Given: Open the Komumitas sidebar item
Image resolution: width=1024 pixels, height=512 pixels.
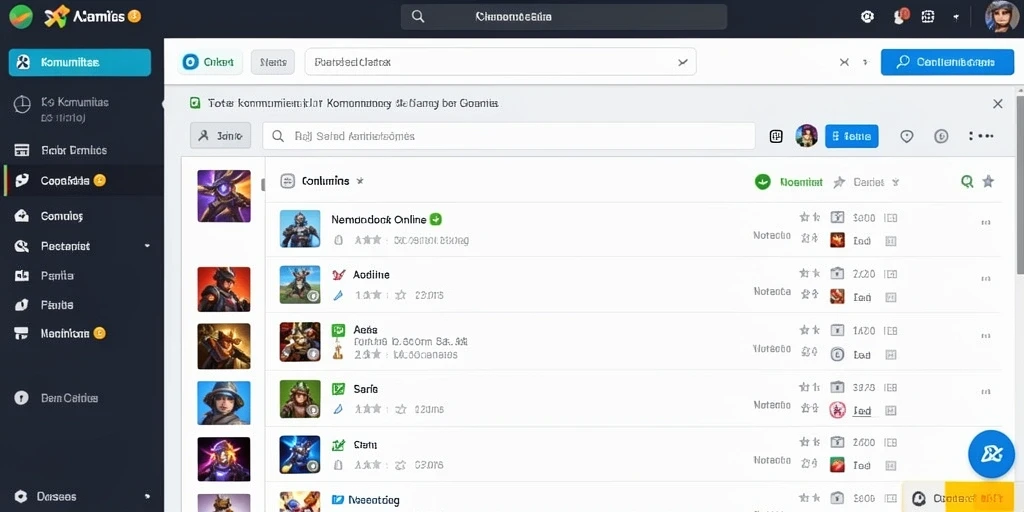Looking at the screenshot, I should pos(80,63).
